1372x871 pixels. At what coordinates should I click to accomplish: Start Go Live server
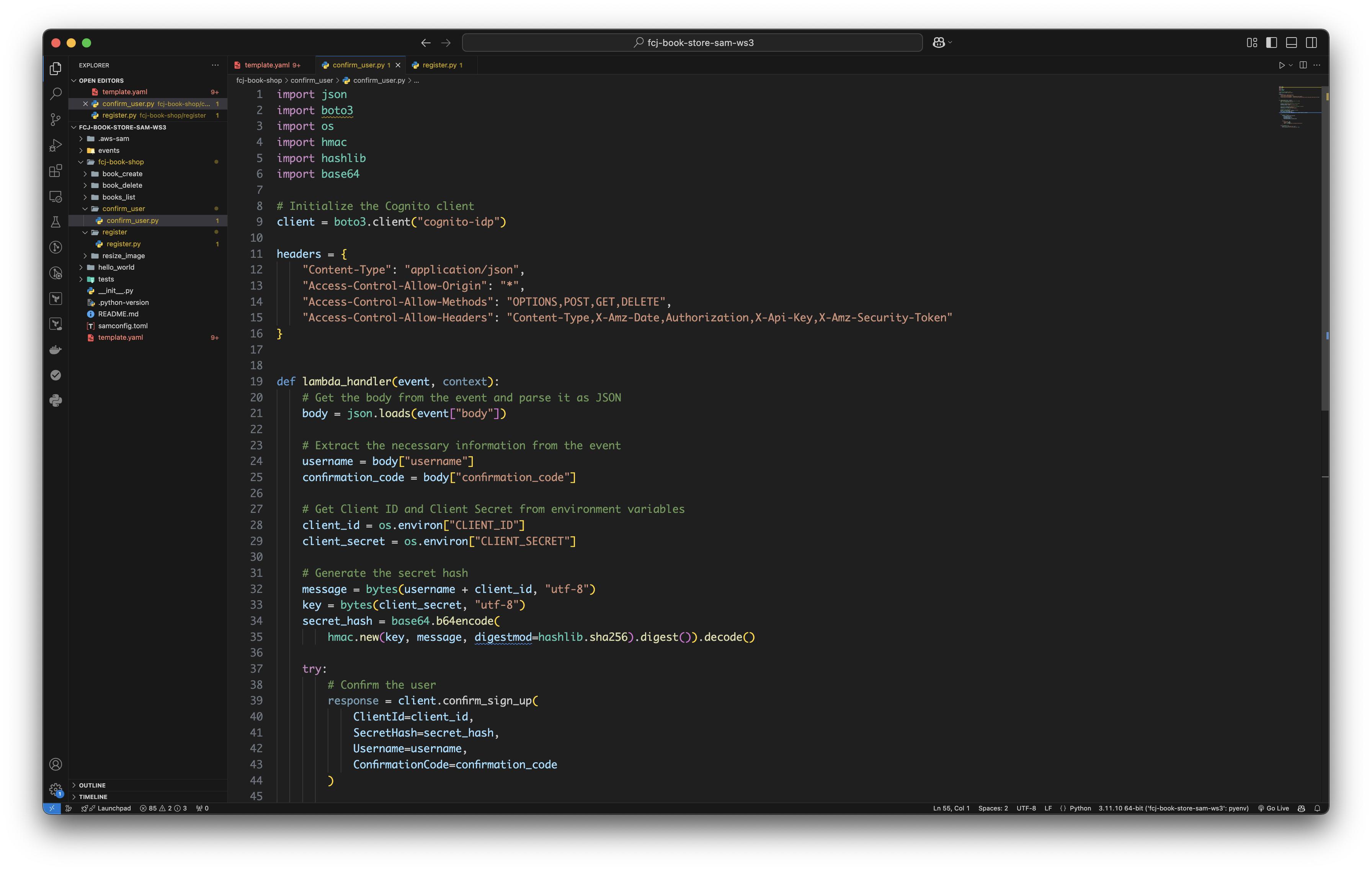[x=1273, y=808]
